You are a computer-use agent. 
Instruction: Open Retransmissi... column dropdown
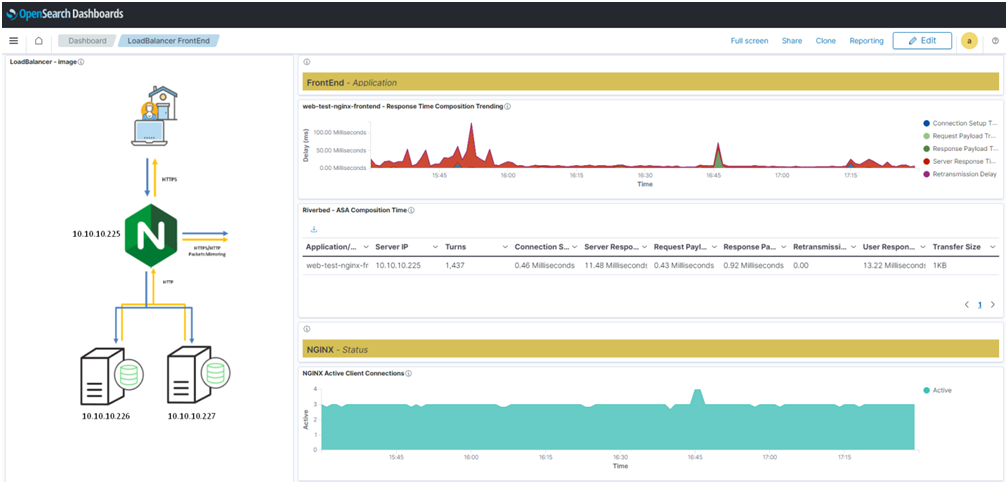pos(854,247)
